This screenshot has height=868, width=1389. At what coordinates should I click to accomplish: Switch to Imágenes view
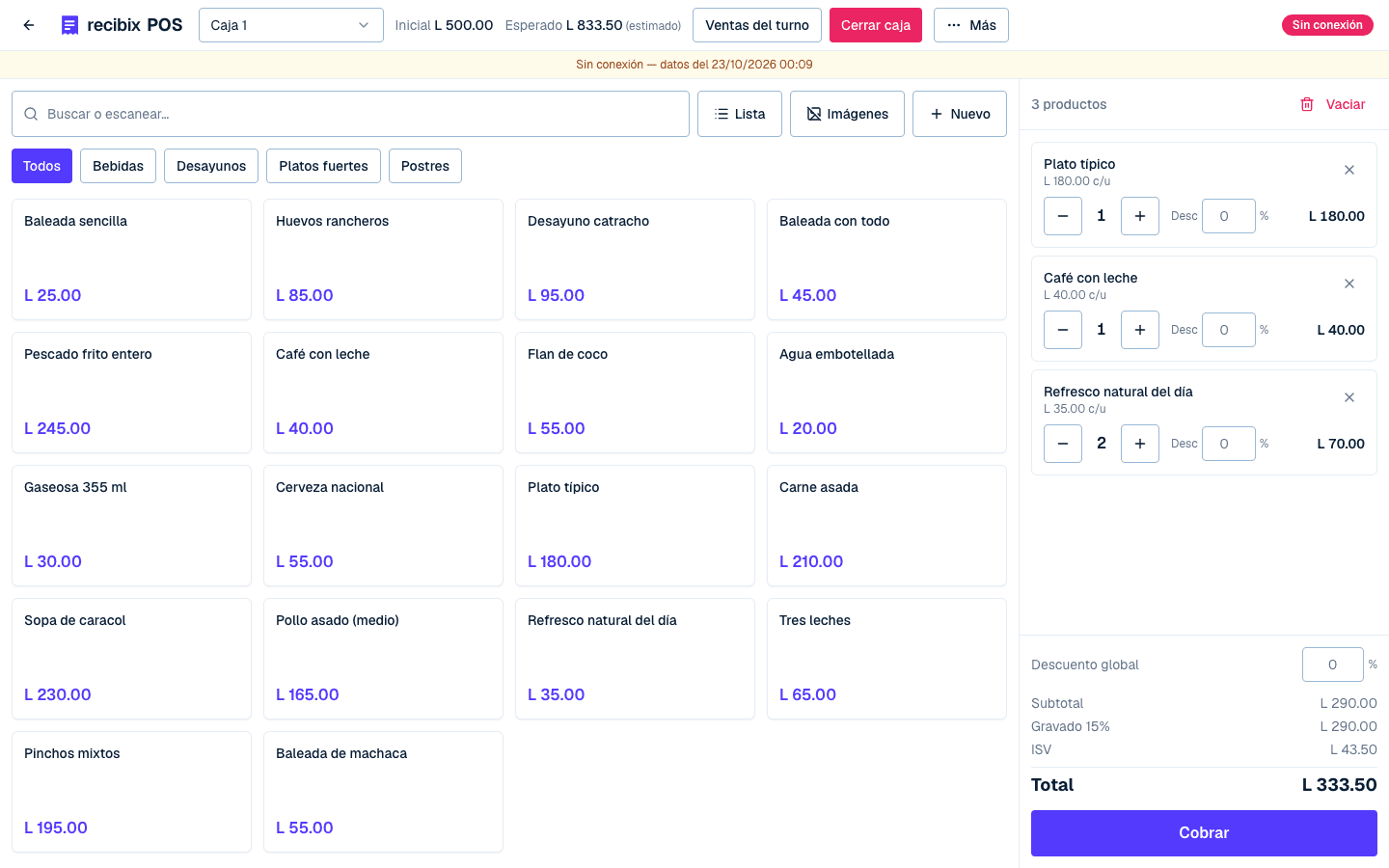point(847,114)
